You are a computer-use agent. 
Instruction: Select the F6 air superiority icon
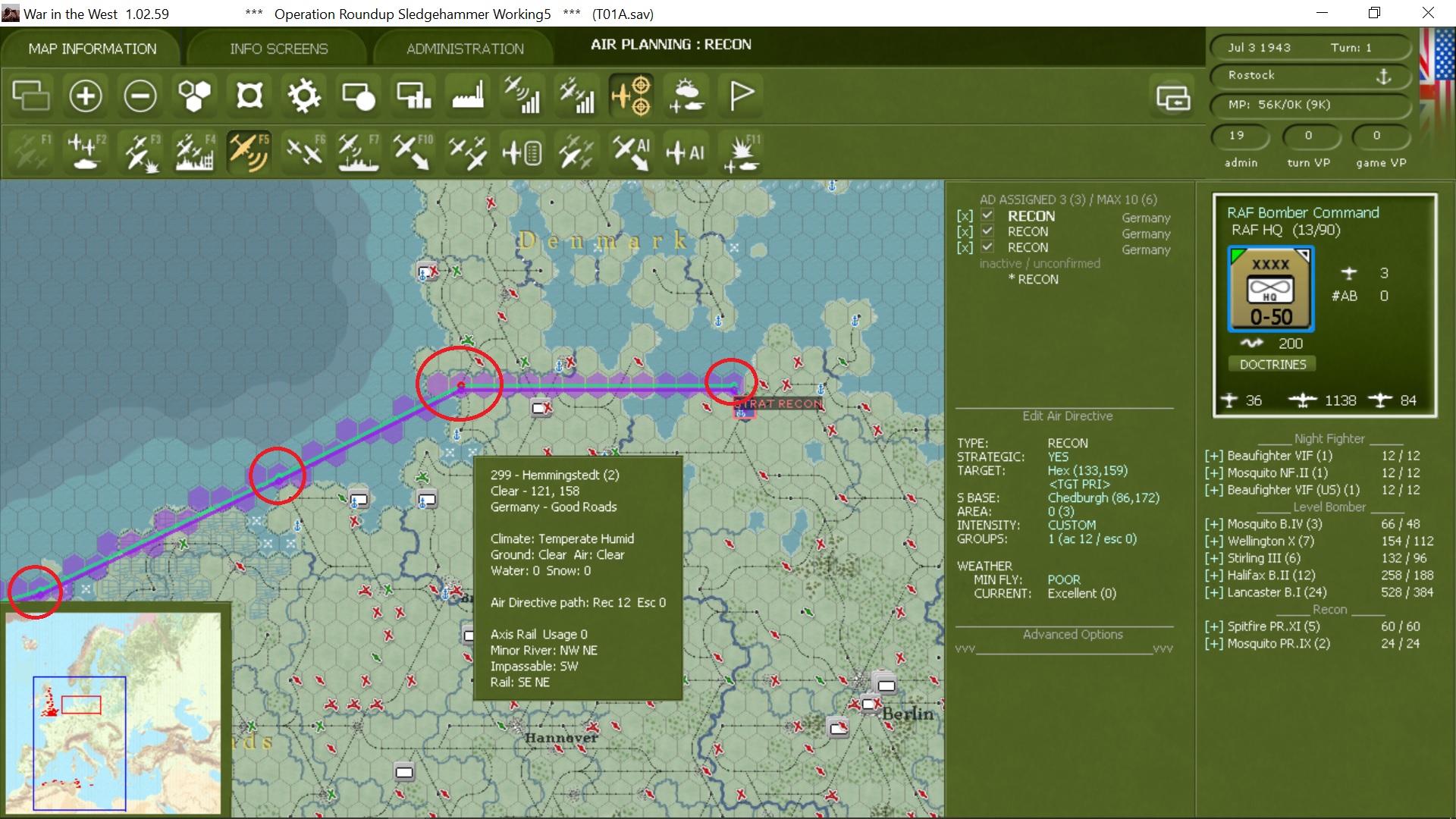304,152
